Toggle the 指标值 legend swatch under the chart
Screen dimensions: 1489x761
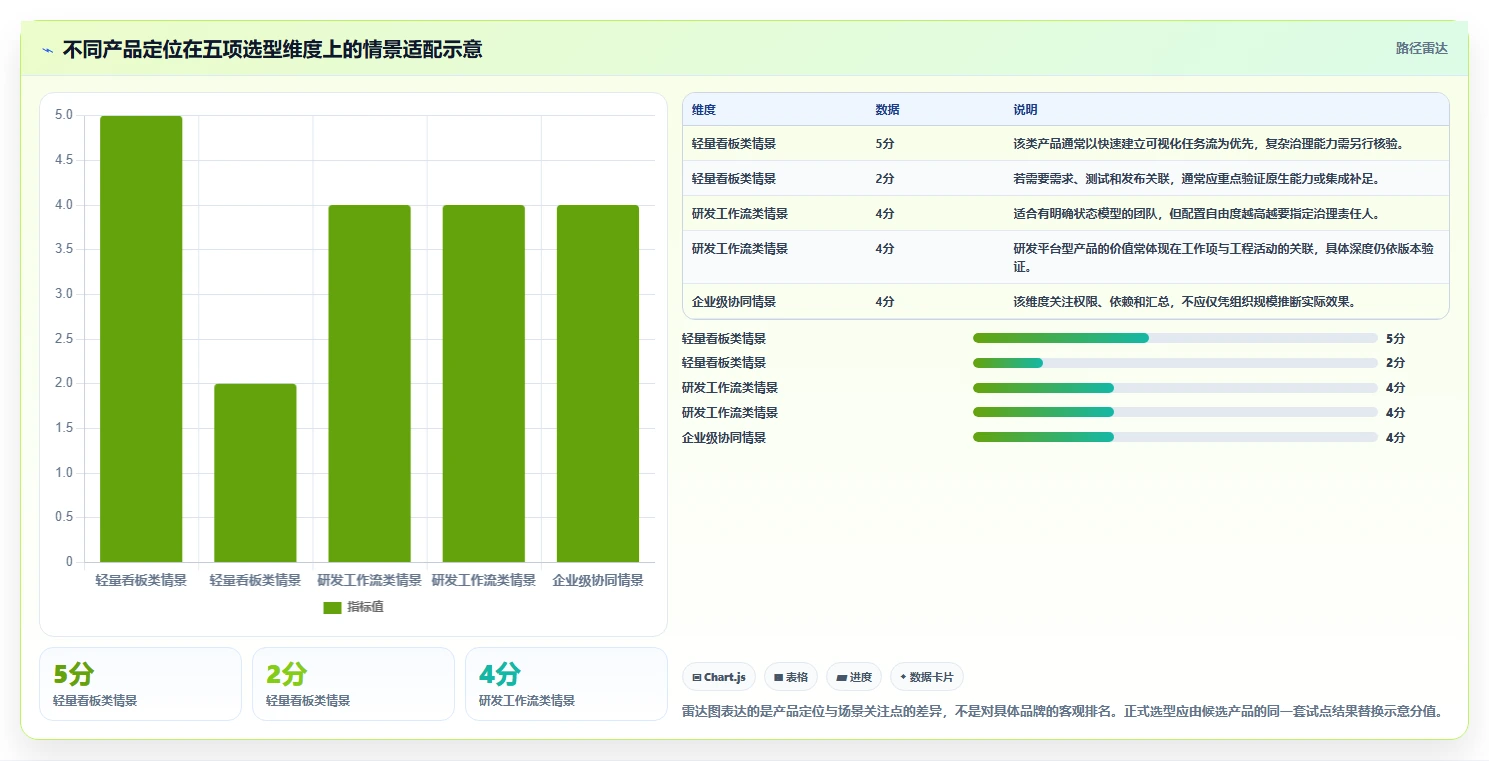point(332,607)
